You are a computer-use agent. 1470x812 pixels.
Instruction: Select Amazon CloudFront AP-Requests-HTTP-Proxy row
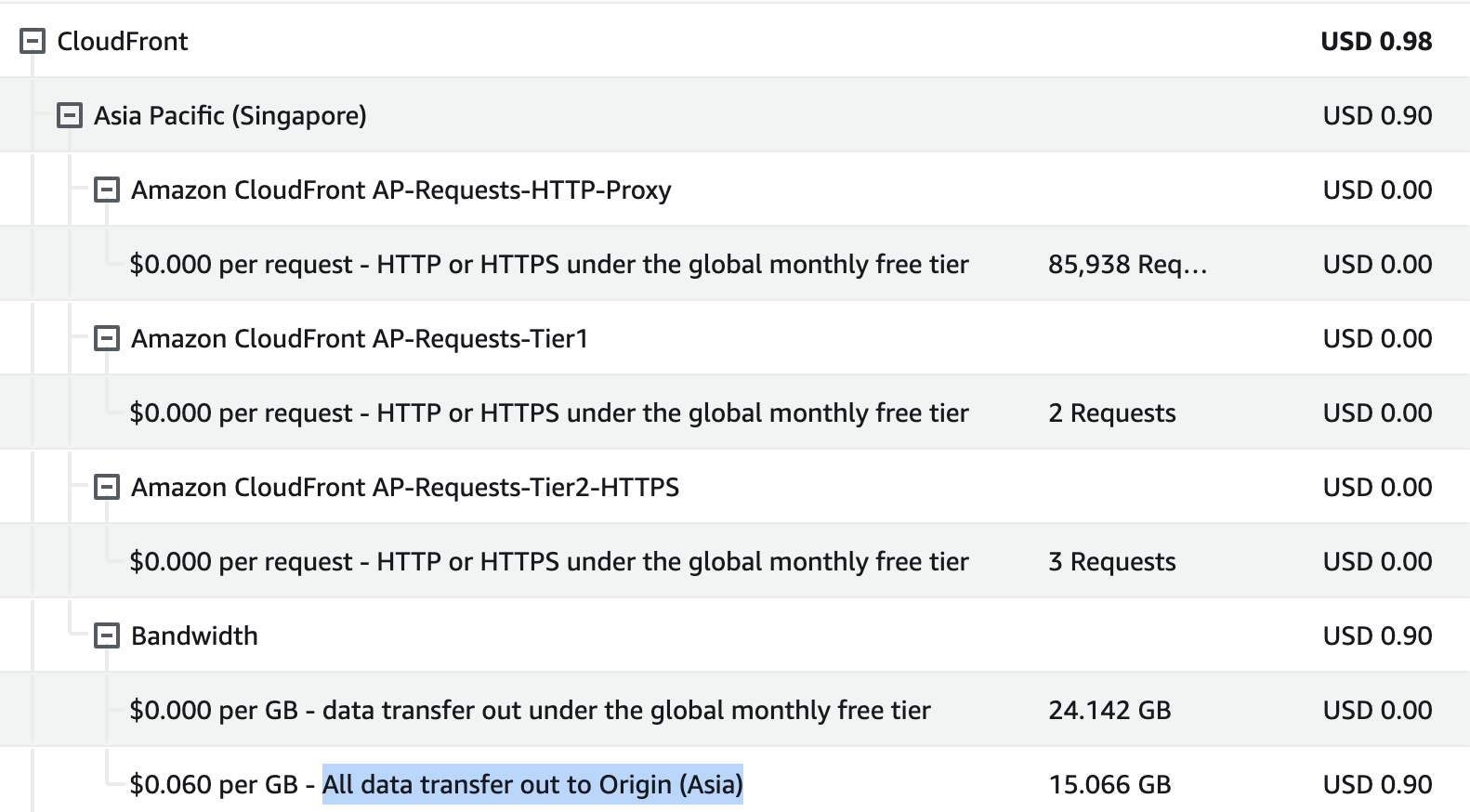pyautogui.click(x=400, y=190)
